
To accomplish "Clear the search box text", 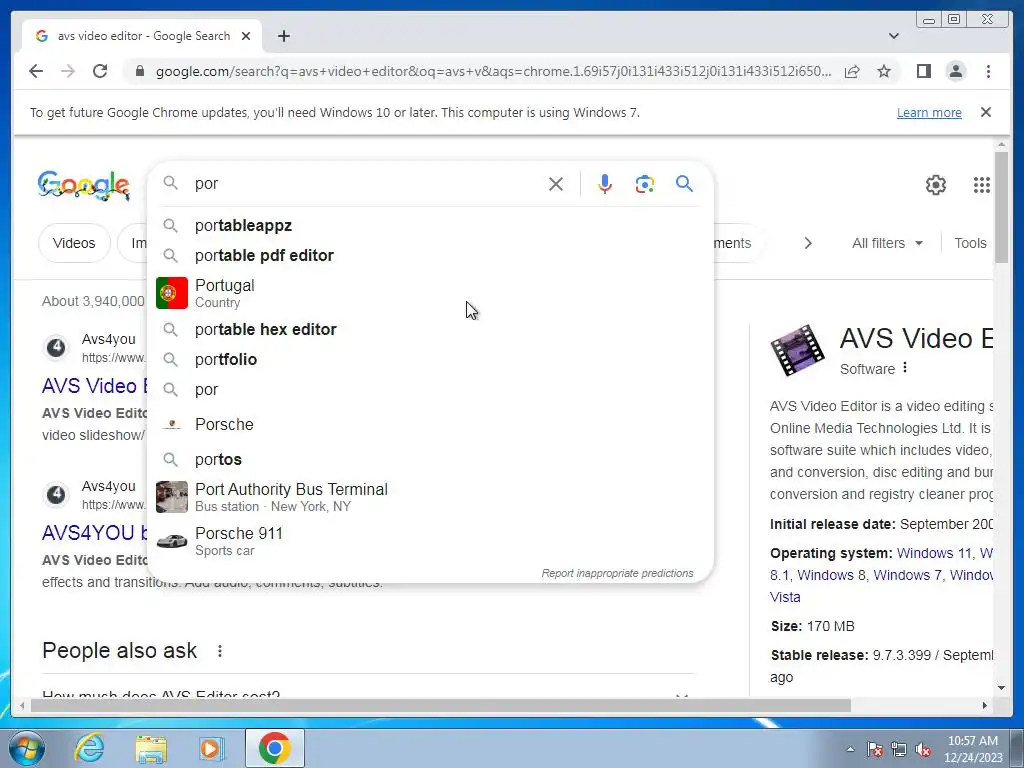I will pyautogui.click(x=556, y=184).
